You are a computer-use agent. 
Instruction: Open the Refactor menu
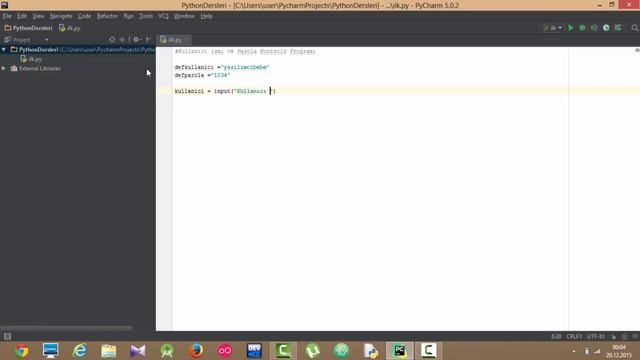107,16
